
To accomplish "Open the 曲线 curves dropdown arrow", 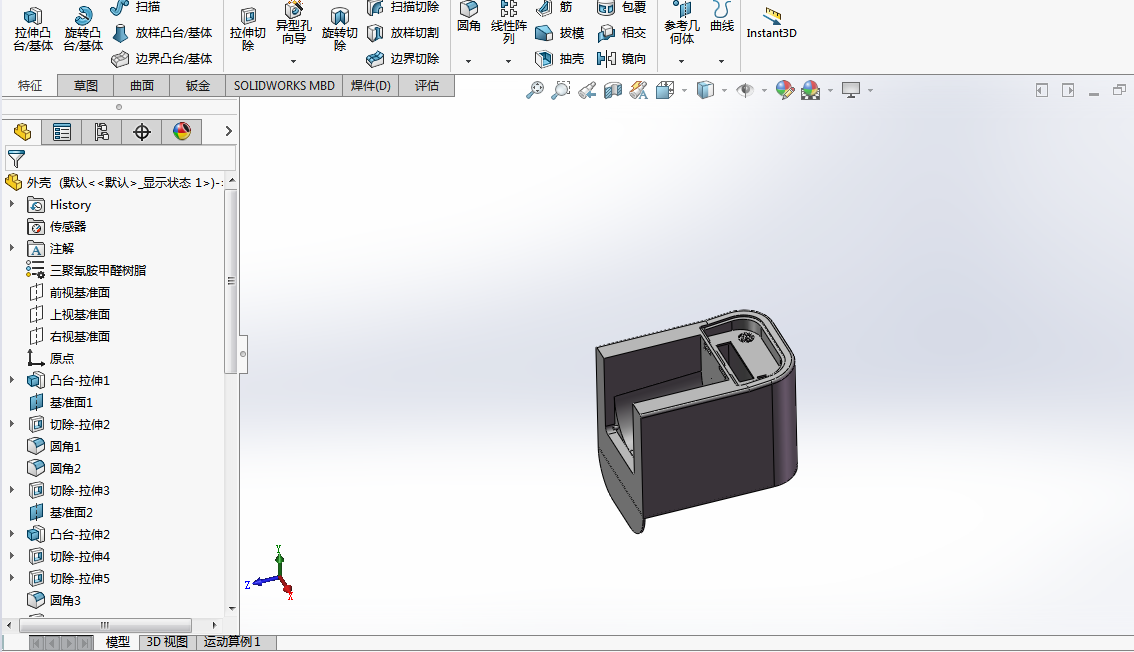I will pyautogui.click(x=721, y=61).
